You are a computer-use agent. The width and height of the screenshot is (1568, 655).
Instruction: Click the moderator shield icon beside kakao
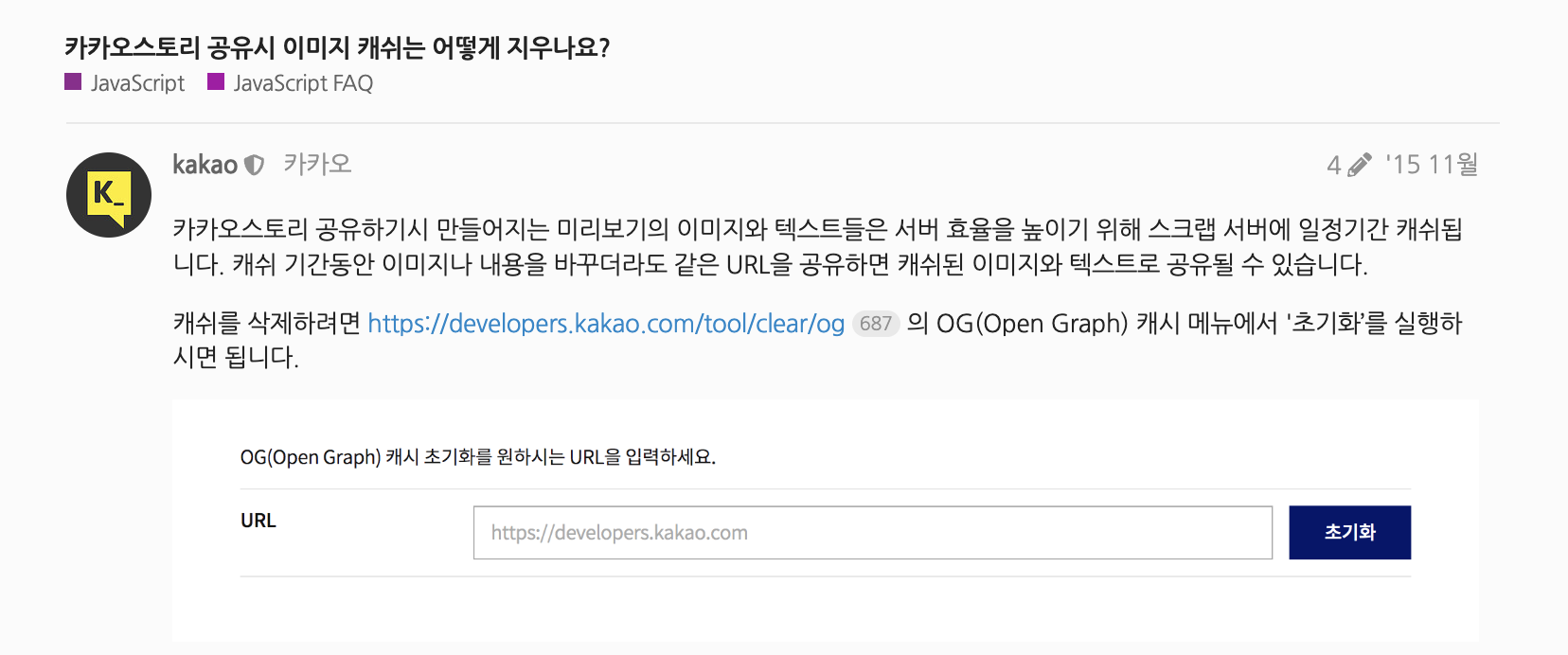coord(254,166)
